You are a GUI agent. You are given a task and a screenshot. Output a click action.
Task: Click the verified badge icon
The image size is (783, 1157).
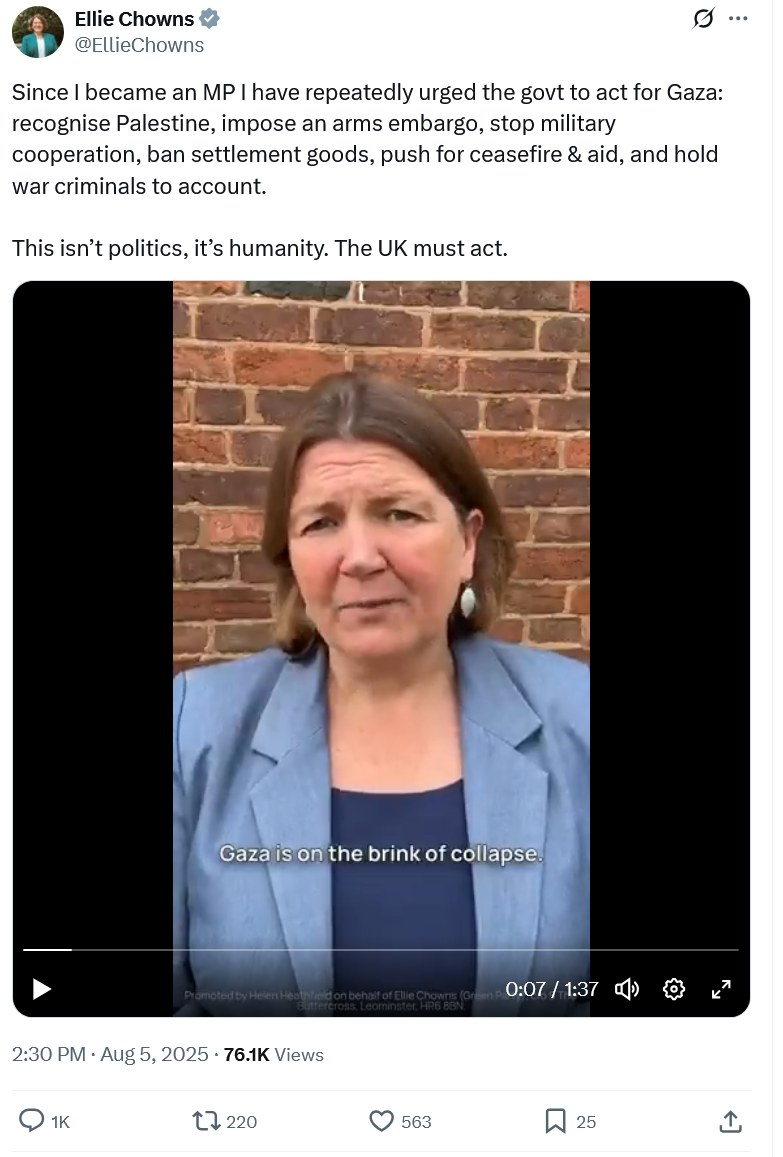210,18
